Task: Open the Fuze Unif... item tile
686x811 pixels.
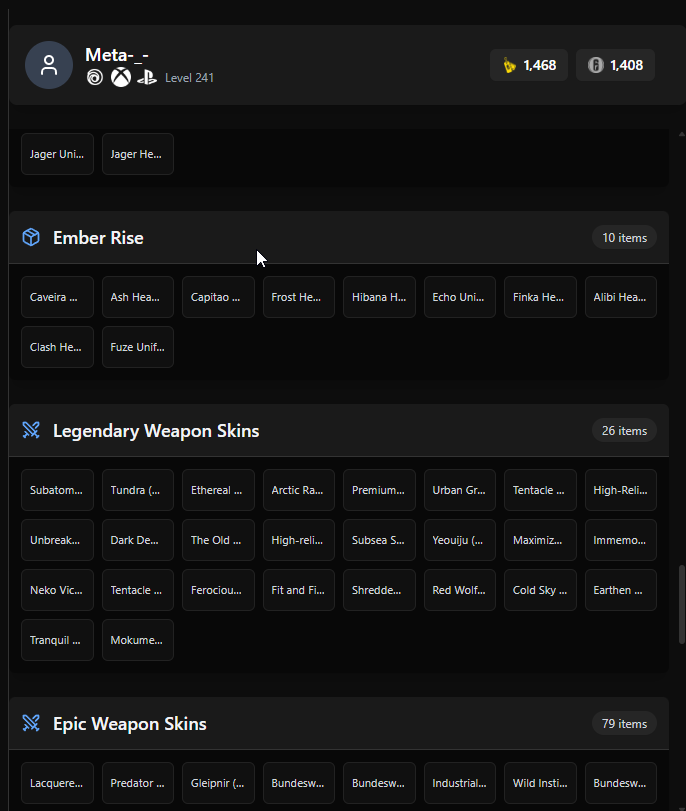Action: 138,347
